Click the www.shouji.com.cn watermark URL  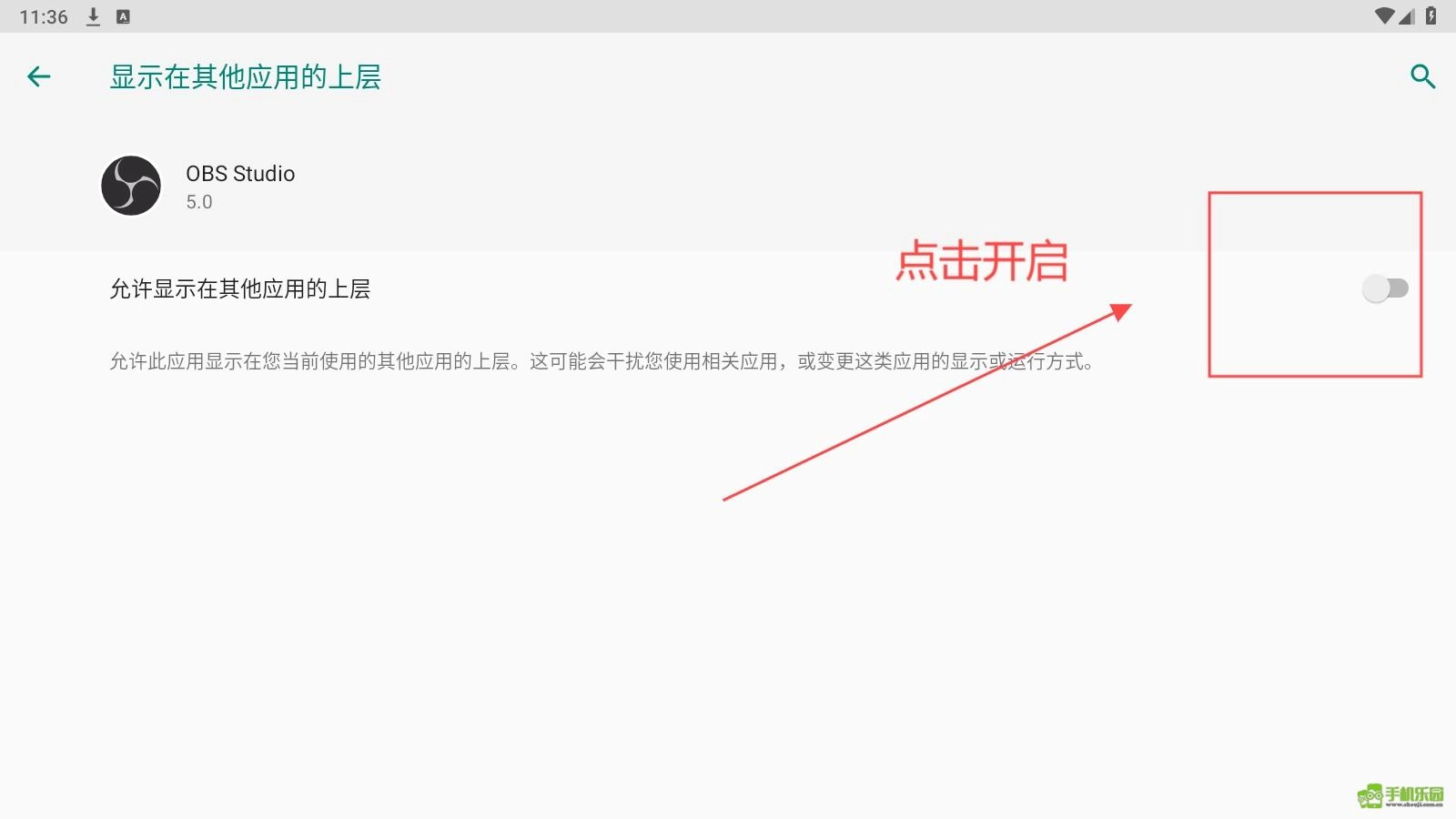(x=1414, y=805)
